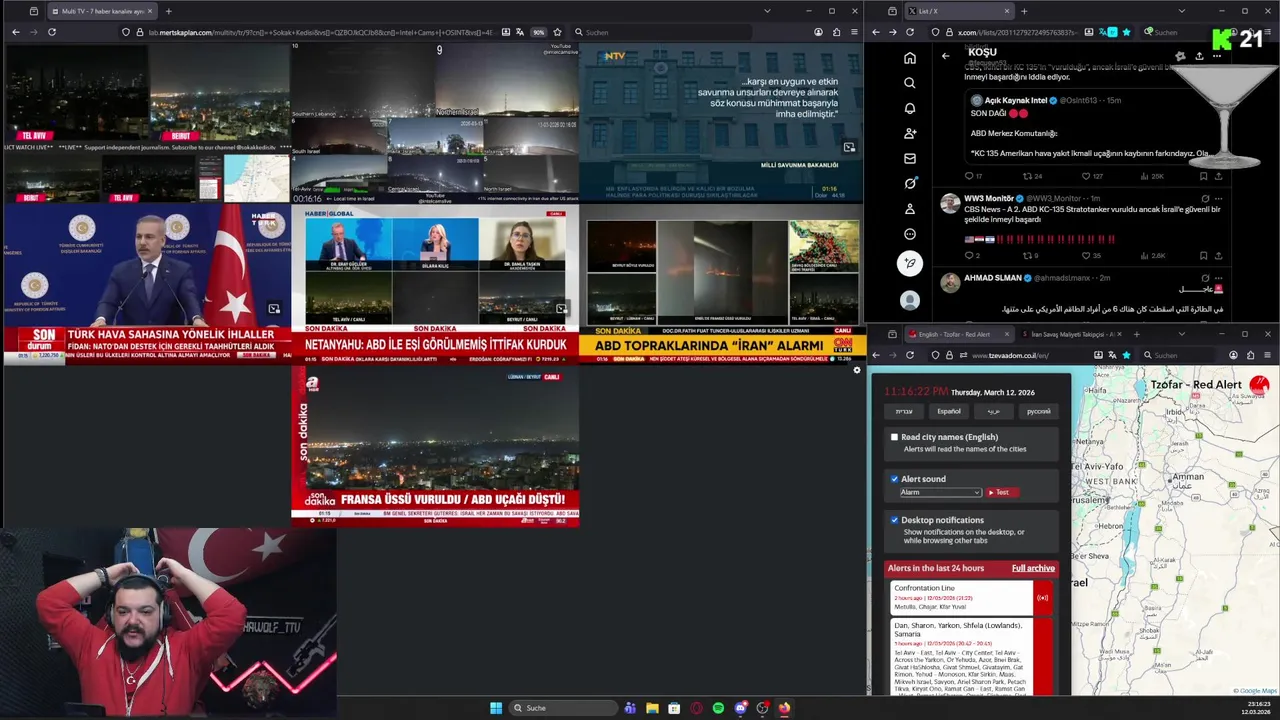Viewport: 1280px width, 720px height.
Task: Open Grok icon in X sidebar
Action: point(909,183)
